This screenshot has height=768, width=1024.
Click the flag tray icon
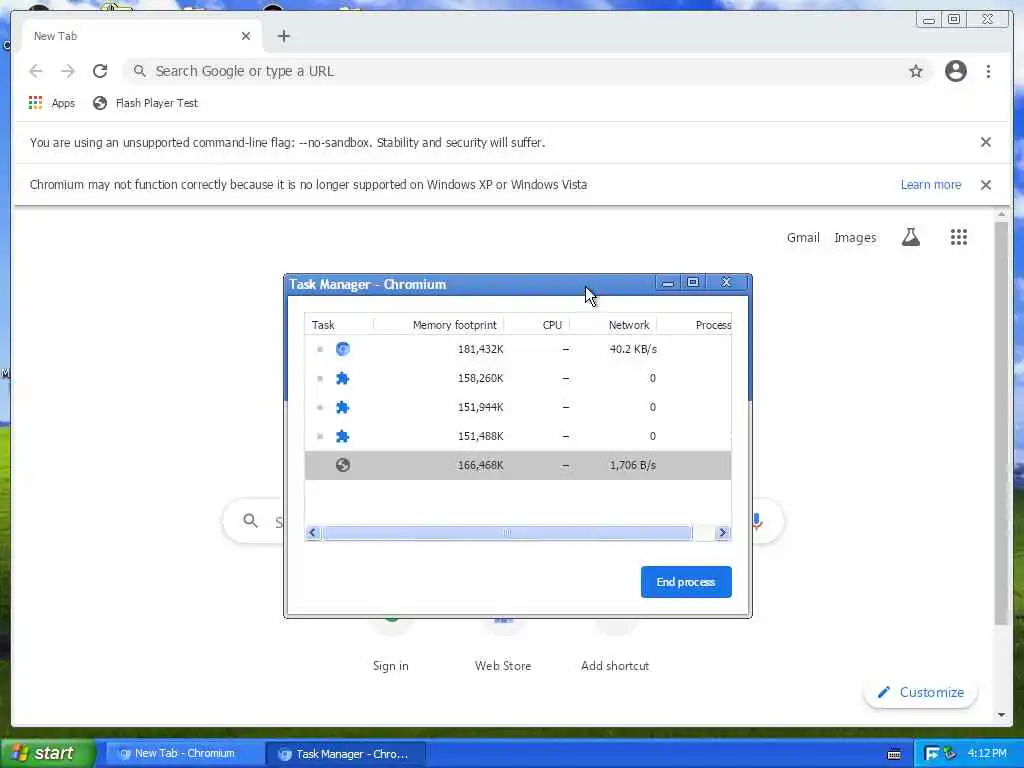(x=932, y=754)
